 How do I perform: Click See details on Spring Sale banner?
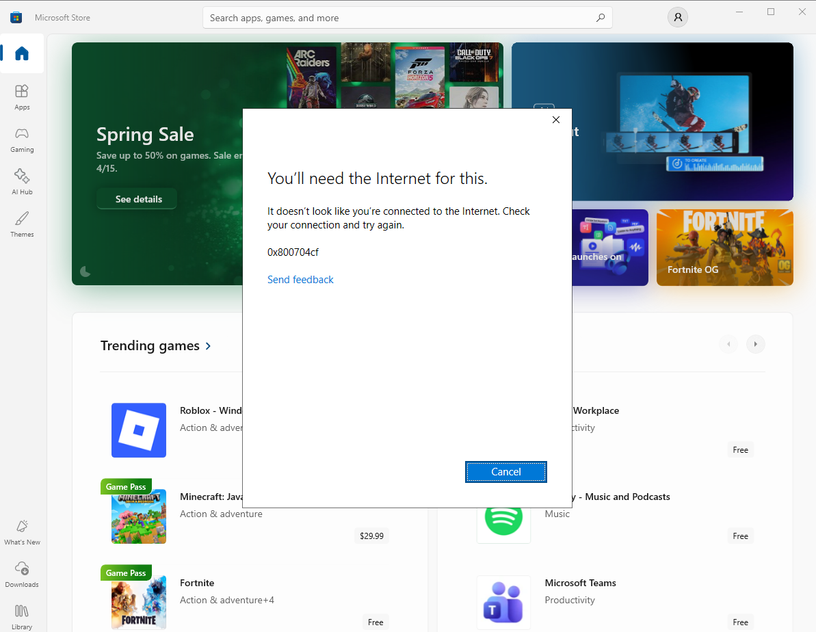click(x=138, y=199)
